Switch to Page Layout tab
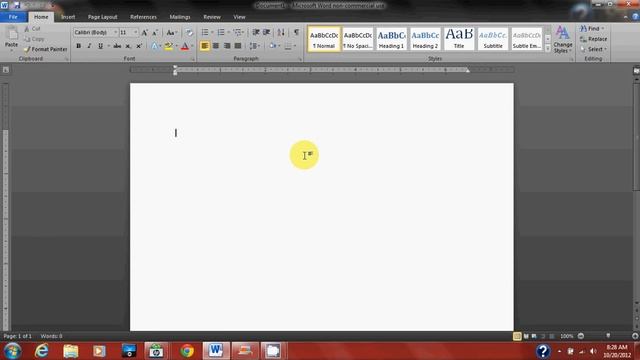 pos(102,17)
